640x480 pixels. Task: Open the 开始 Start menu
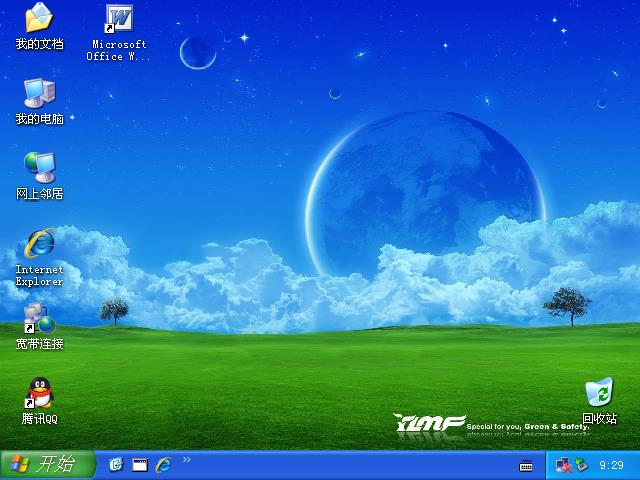(x=48, y=464)
